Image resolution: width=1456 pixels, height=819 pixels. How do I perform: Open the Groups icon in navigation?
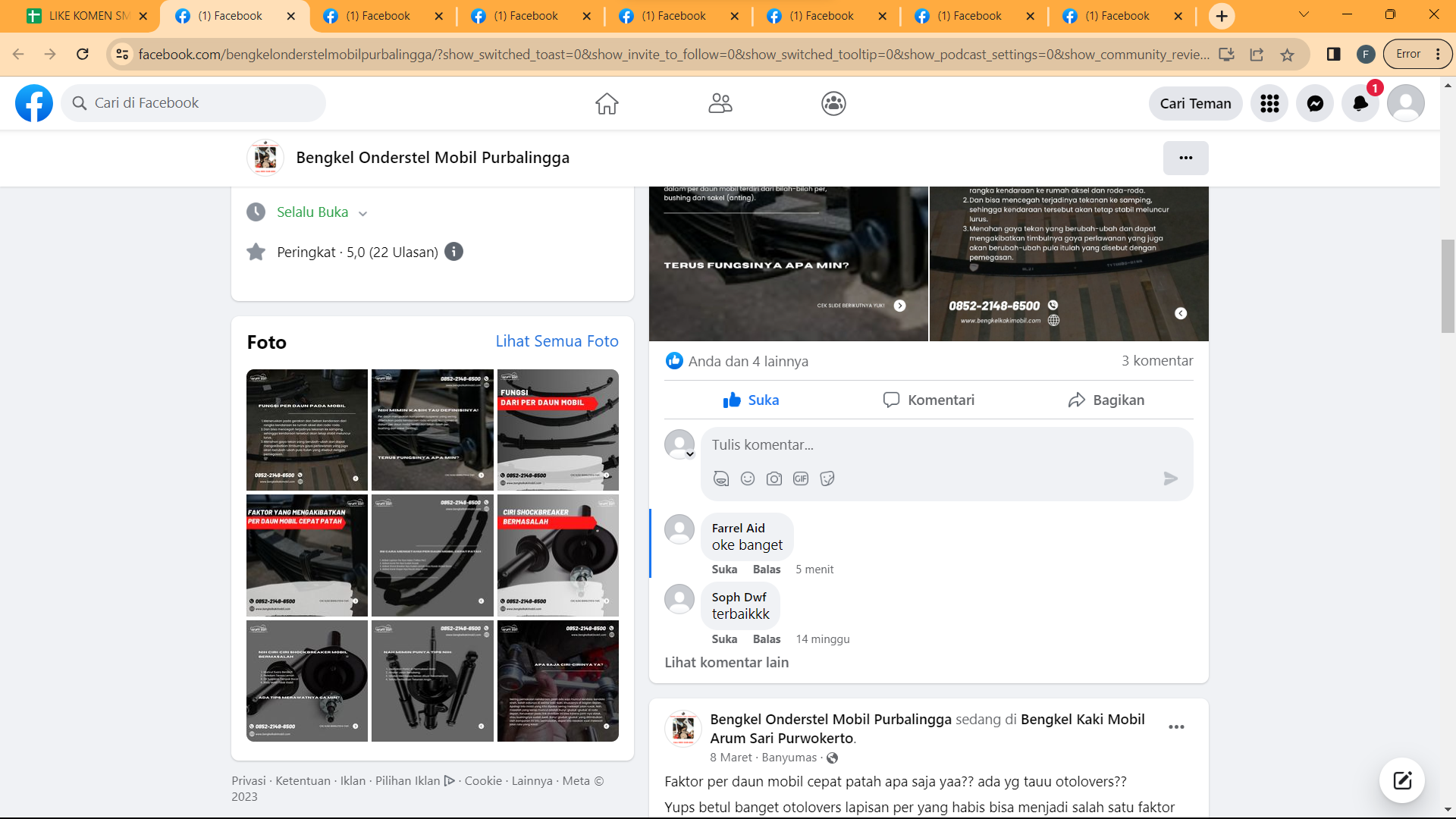[x=833, y=103]
